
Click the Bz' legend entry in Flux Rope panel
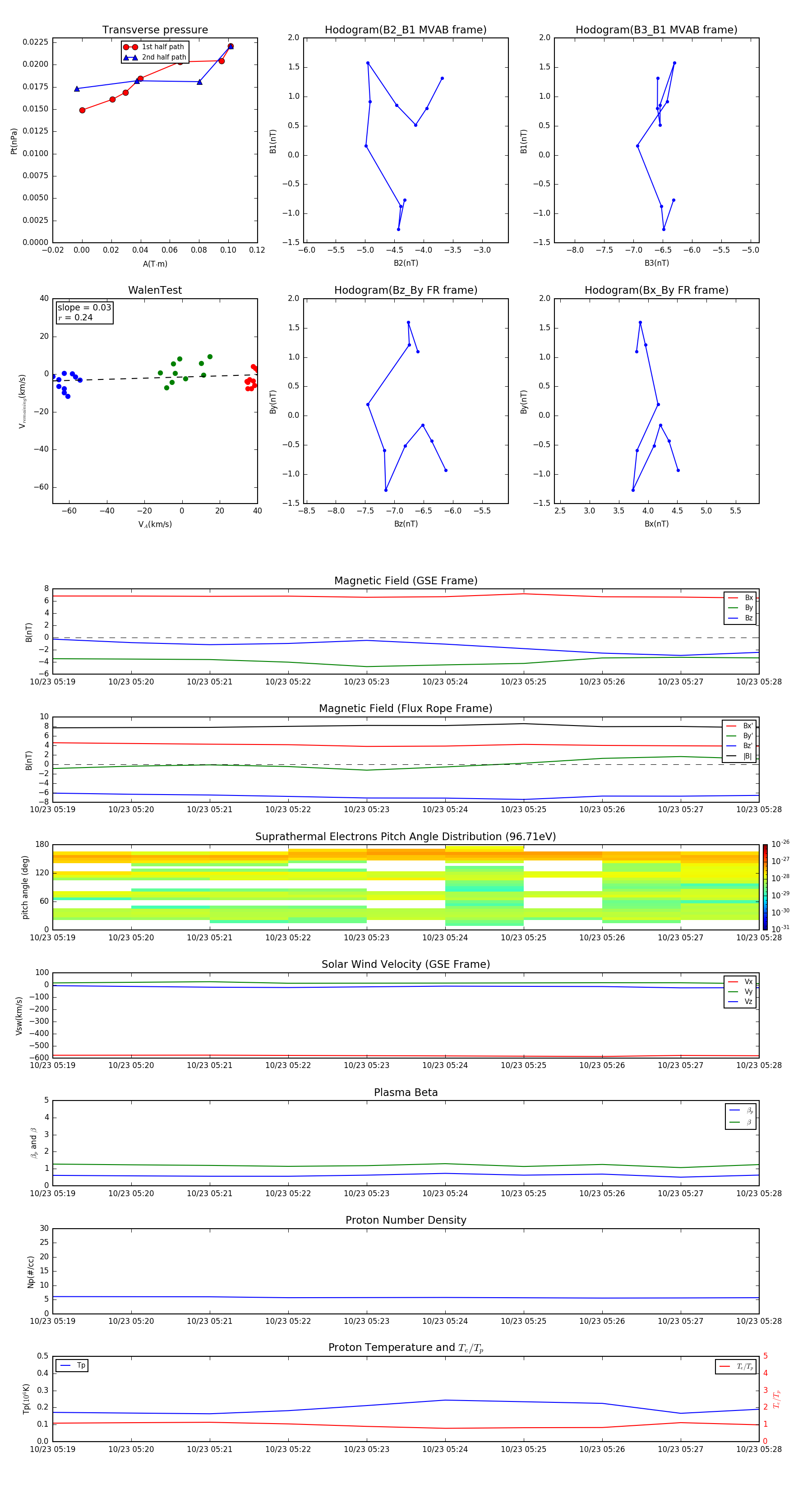tap(739, 746)
